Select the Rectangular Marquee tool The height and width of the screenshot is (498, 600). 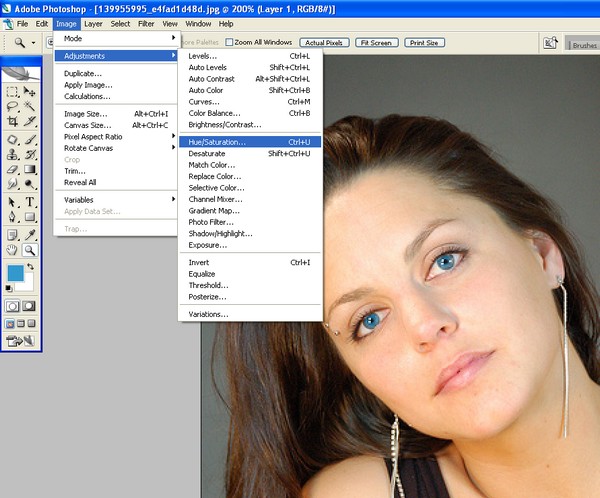[12, 91]
